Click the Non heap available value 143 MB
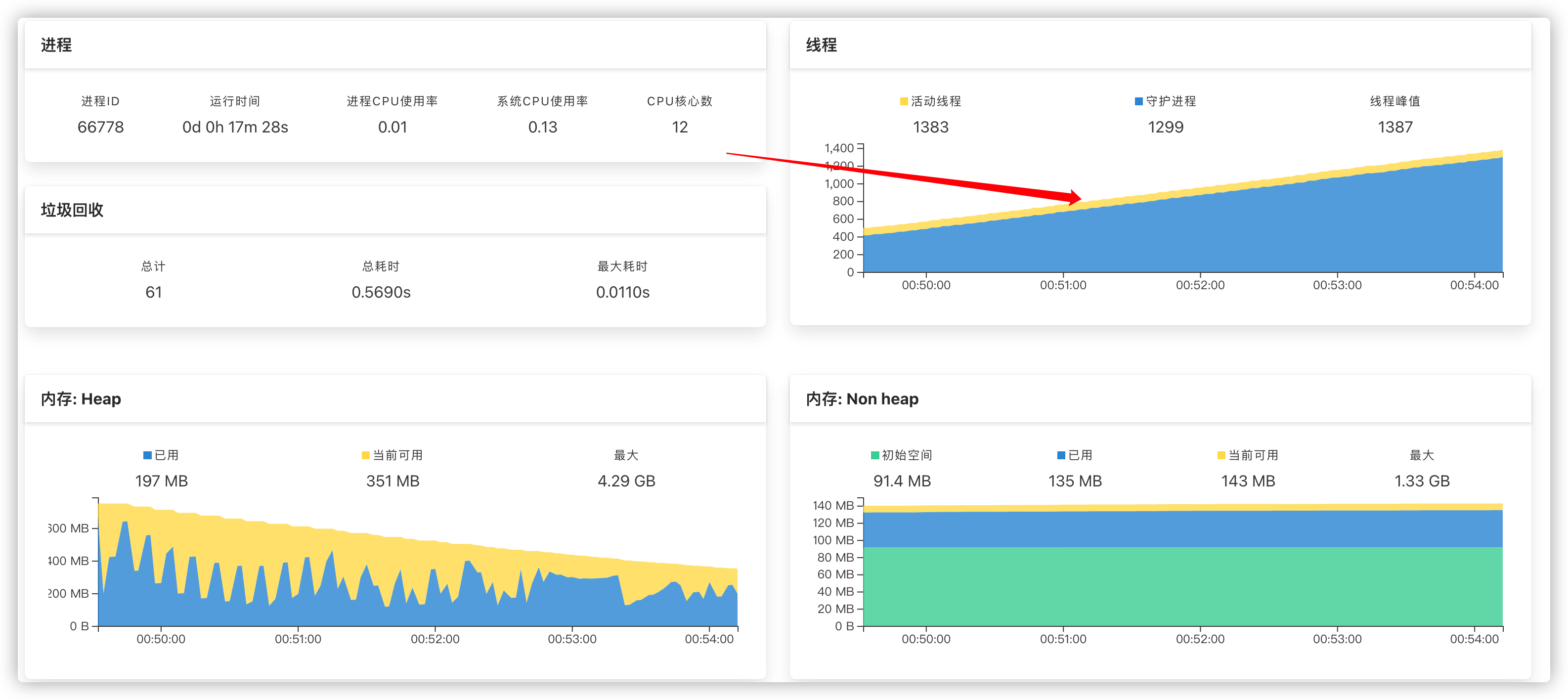 [1248, 481]
